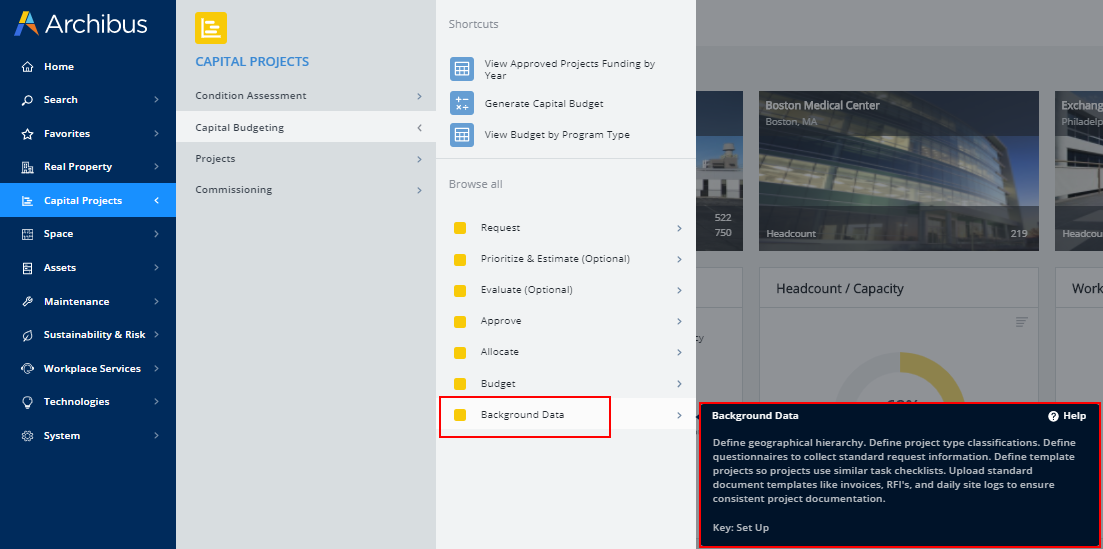Open the Space menu item

(58, 234)
